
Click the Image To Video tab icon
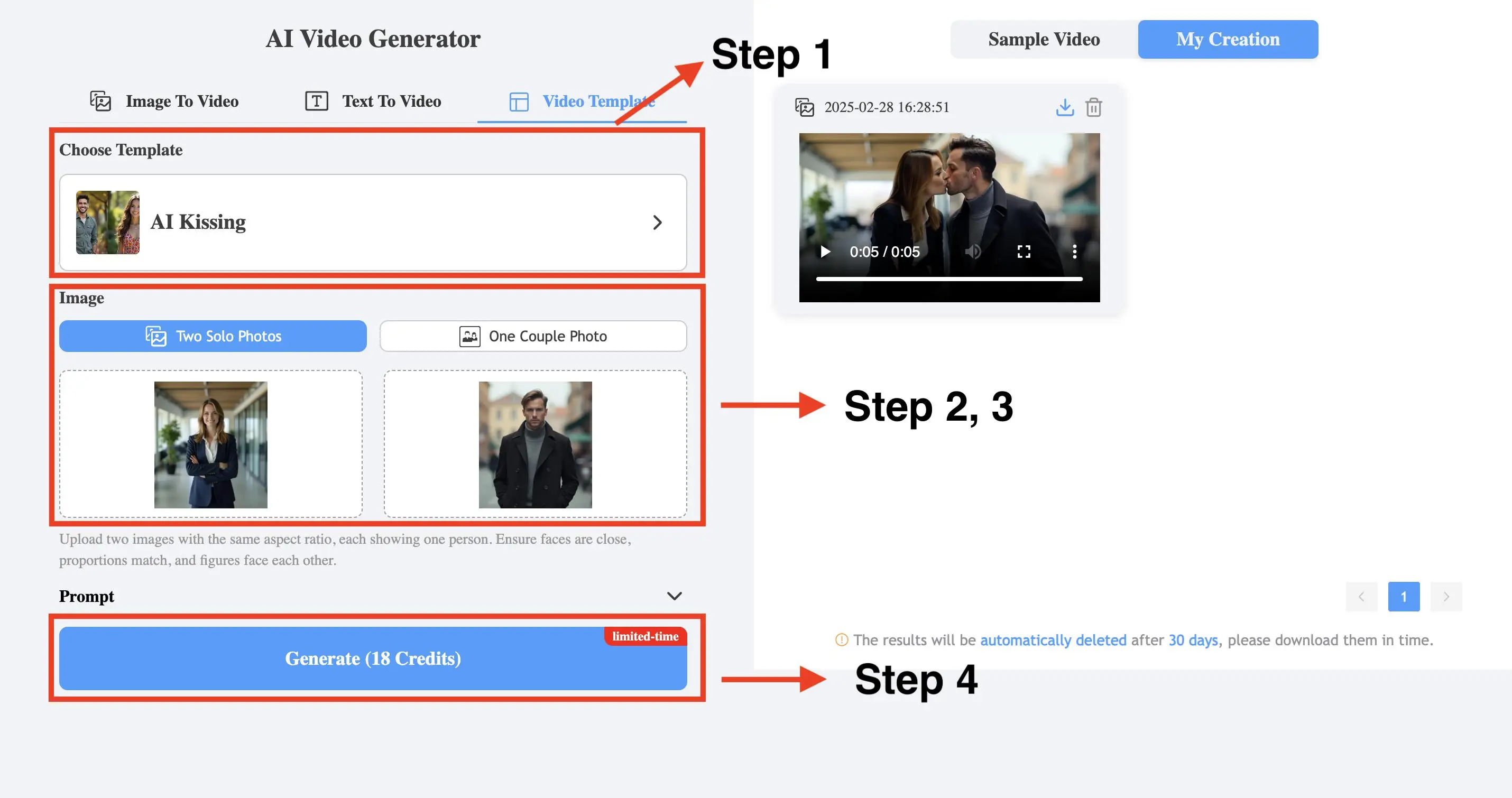pos(101,100)
